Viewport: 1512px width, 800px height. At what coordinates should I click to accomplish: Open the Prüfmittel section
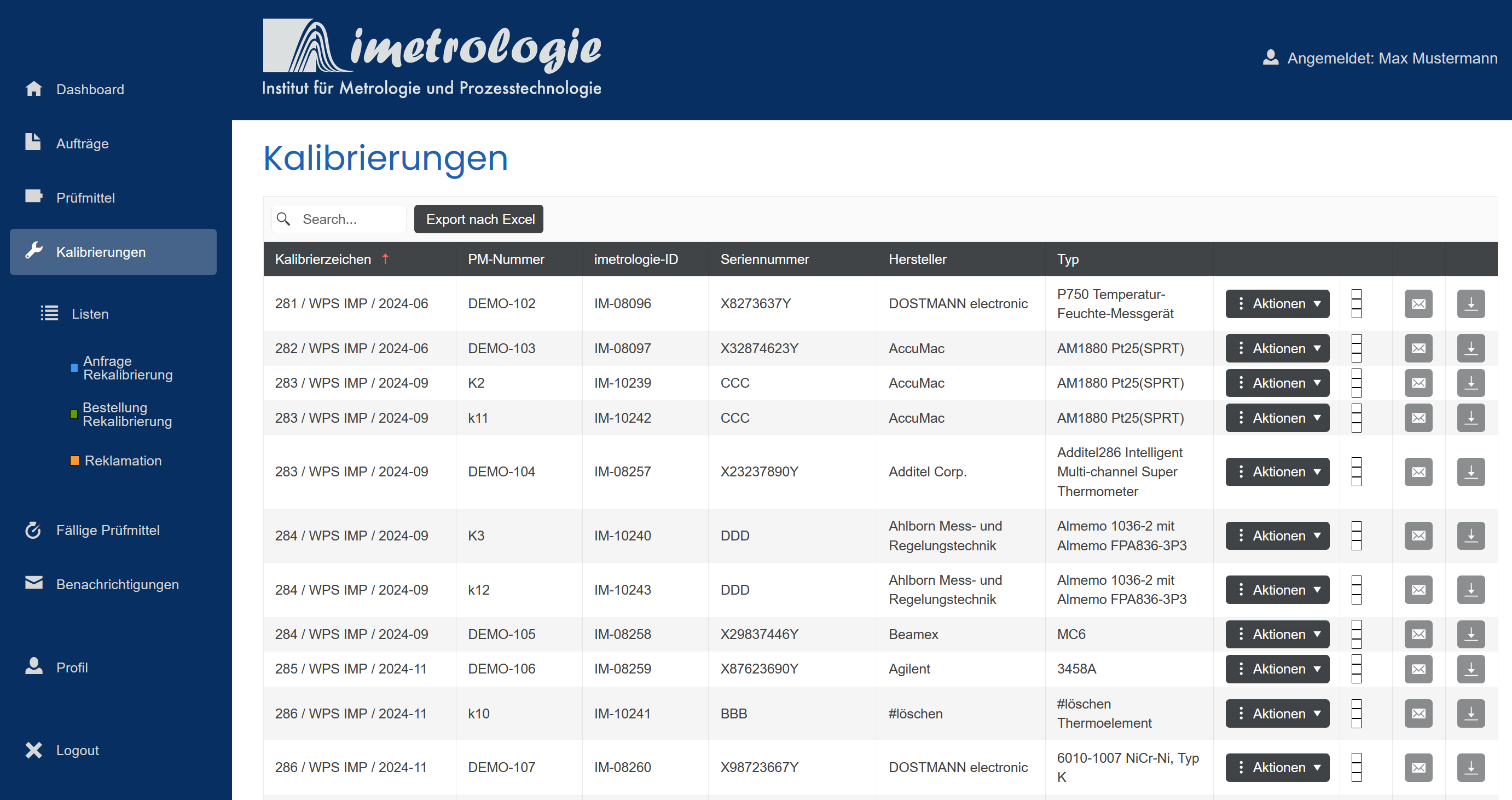pos(113,197)
